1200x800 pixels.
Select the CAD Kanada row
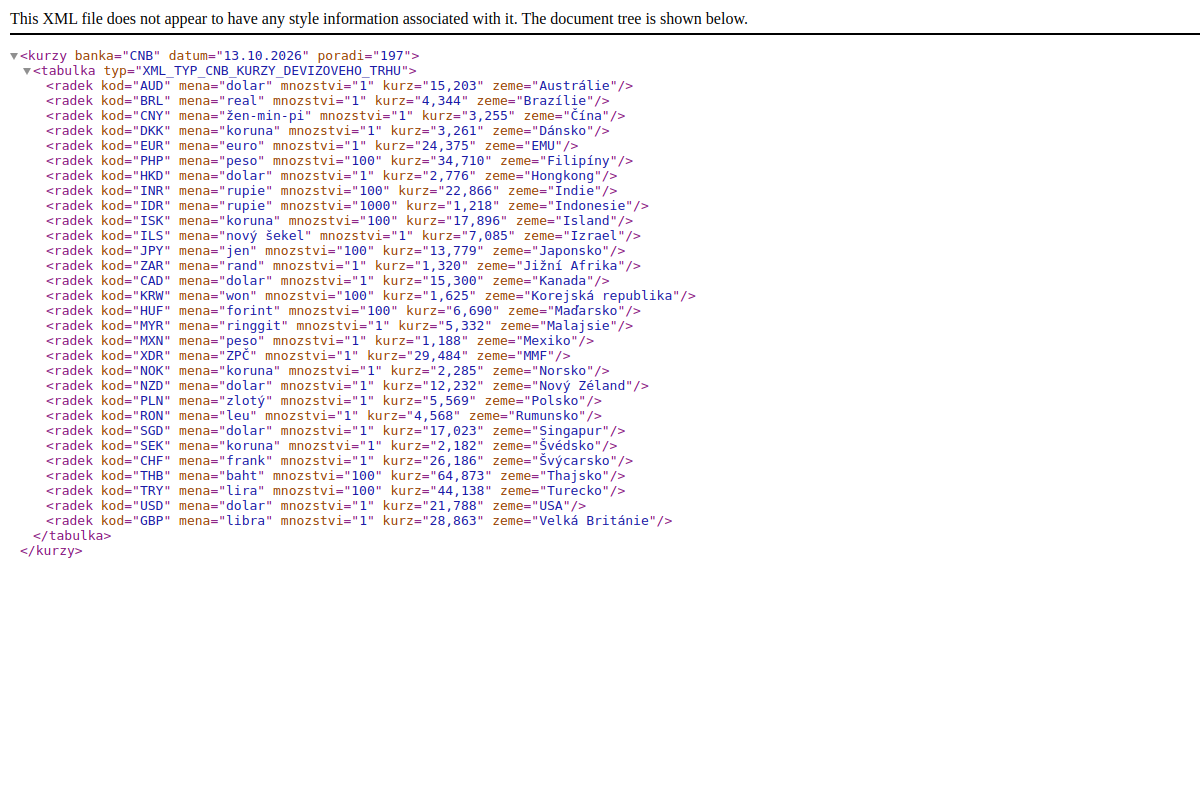pos(327,281)
